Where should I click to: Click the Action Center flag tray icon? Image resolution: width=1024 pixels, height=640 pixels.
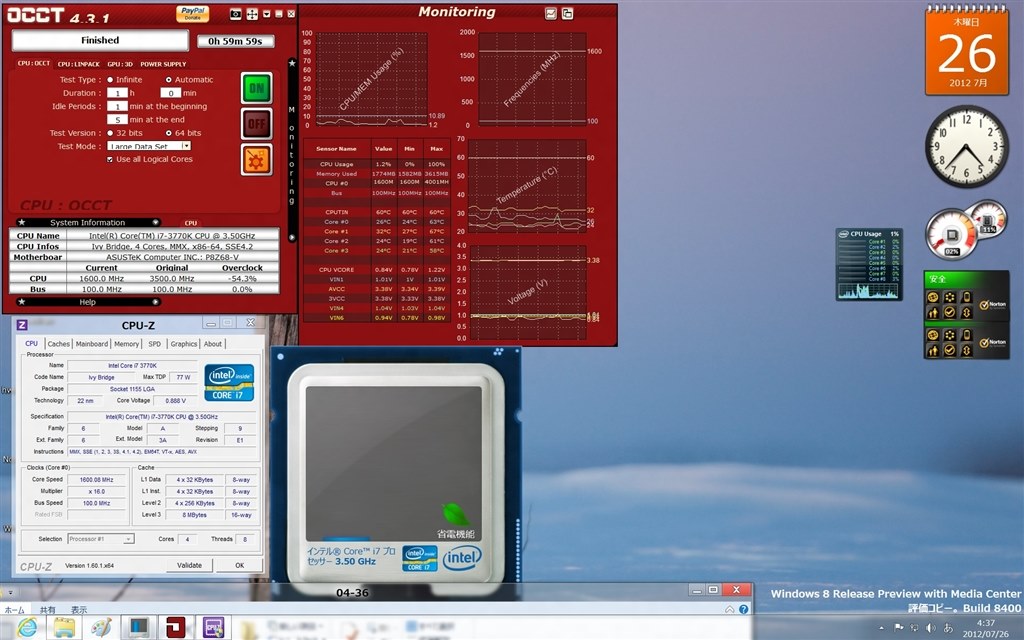point(899,628)
